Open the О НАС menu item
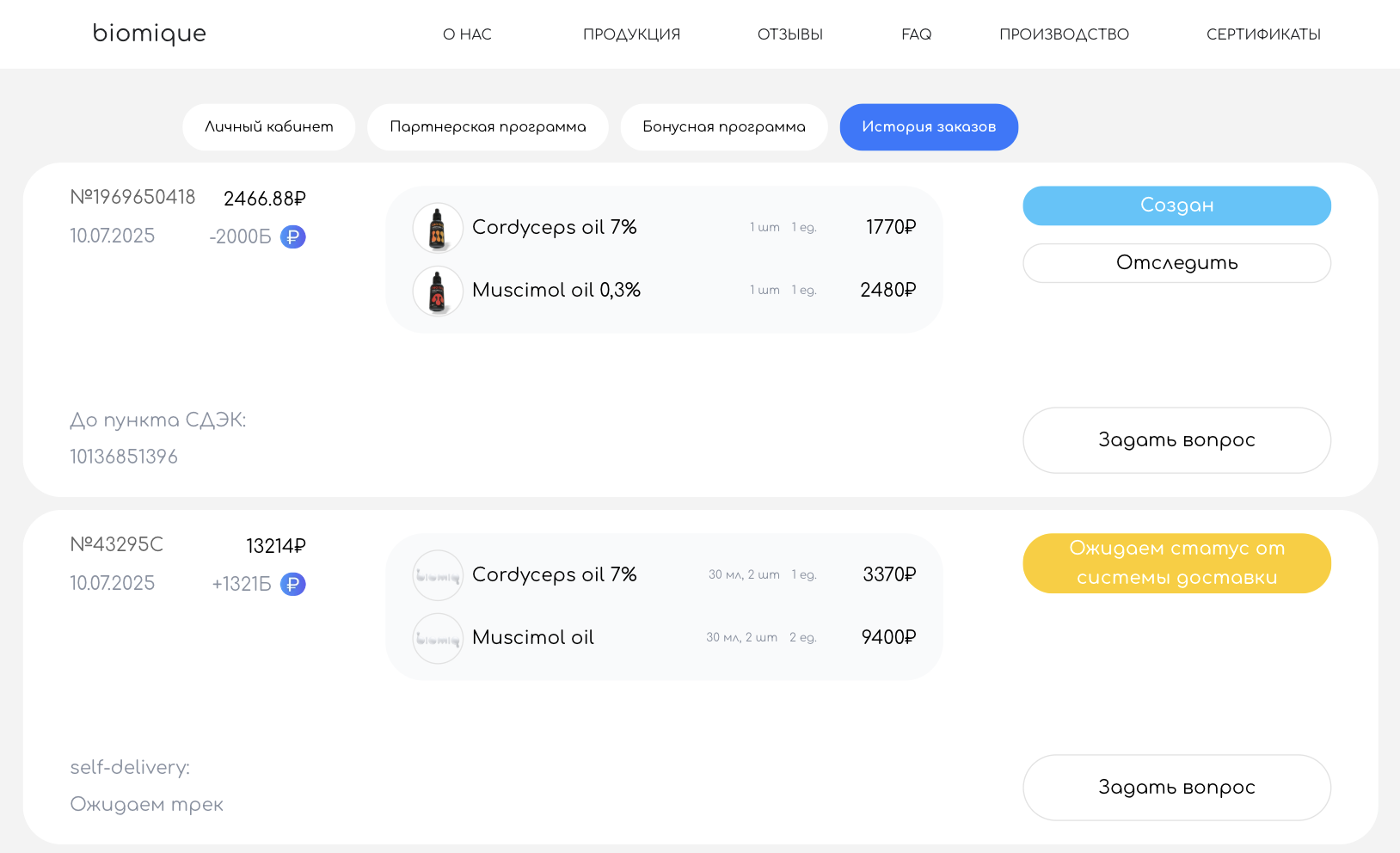The image size is (1400, 853). point(467,34)
